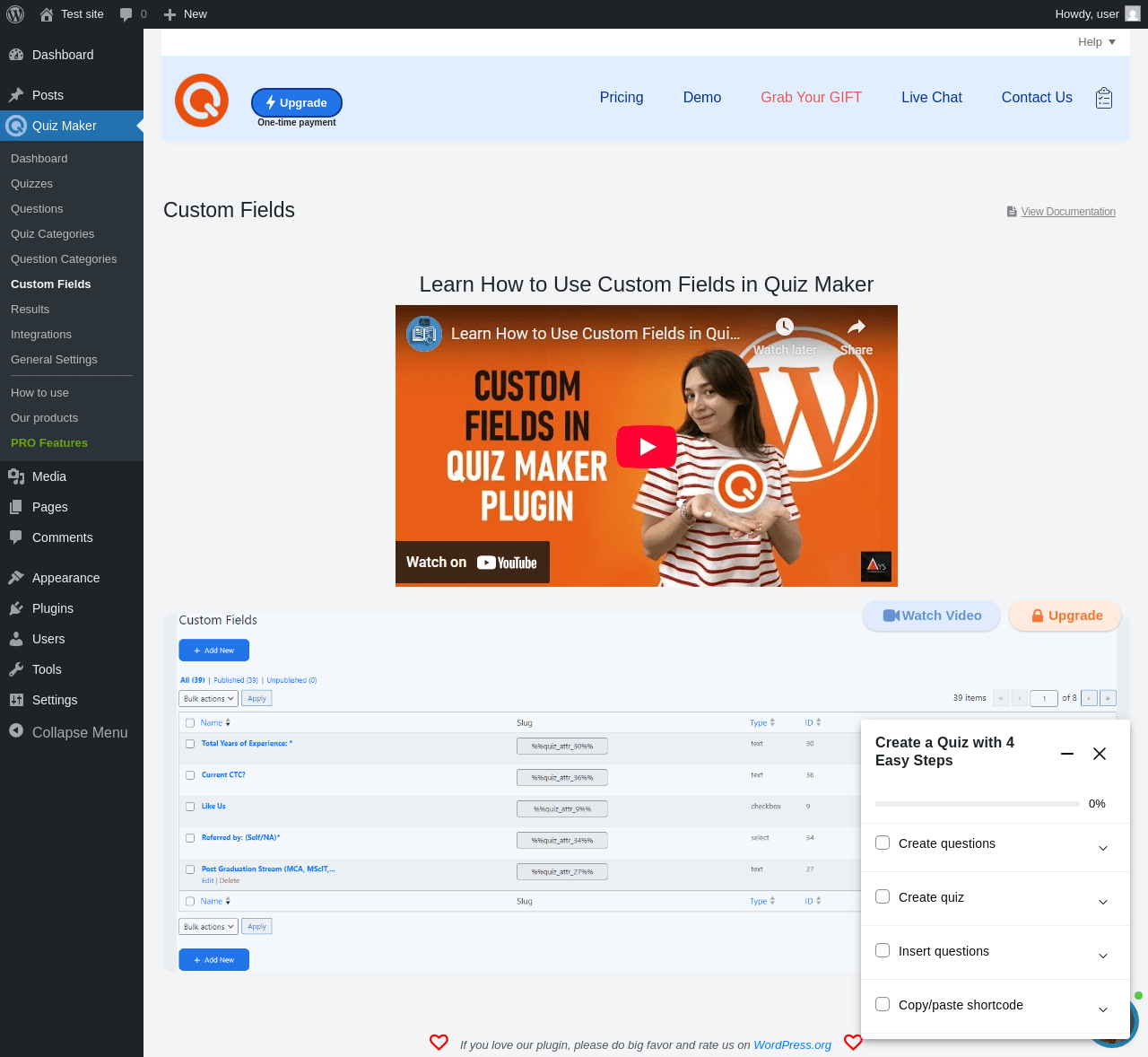The height and width of the screenshot is (1057, 1148).
Task: Open Results submenu item
Action: (x=72, y=310)
